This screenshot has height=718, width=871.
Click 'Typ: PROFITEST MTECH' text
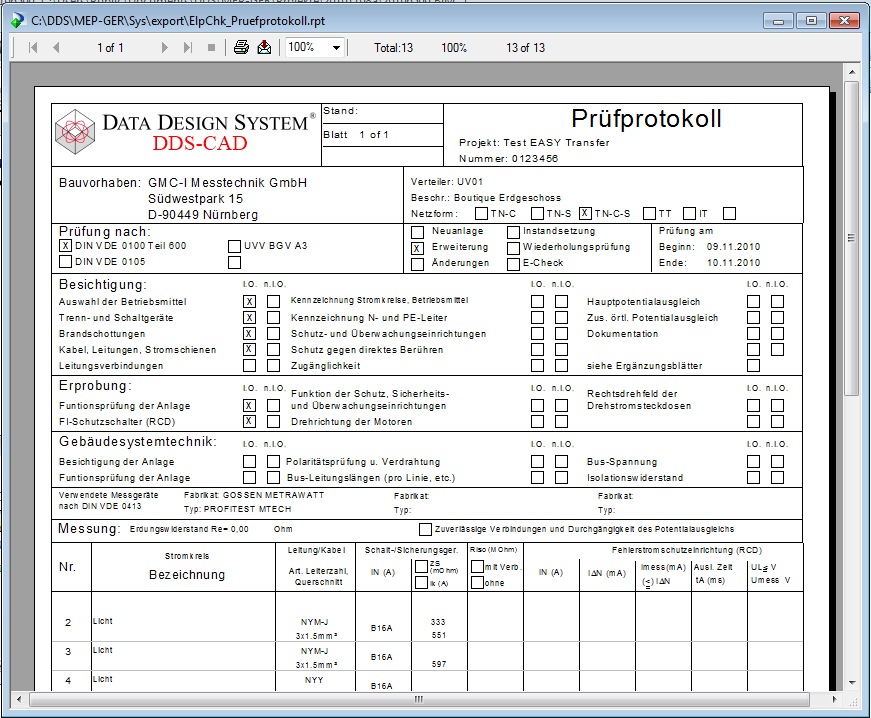click(237, 509)
